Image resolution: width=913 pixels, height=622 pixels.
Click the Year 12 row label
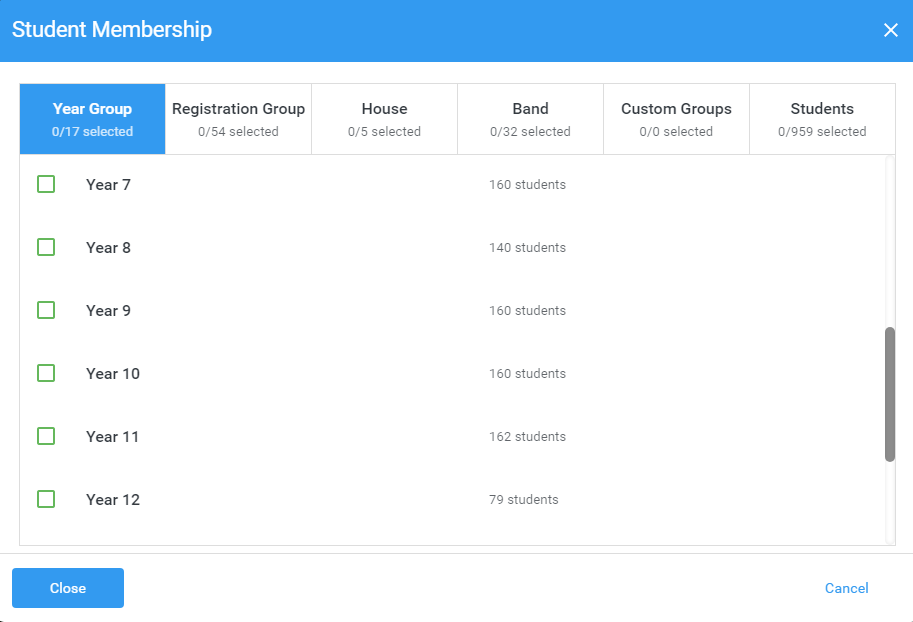(113, 500)
